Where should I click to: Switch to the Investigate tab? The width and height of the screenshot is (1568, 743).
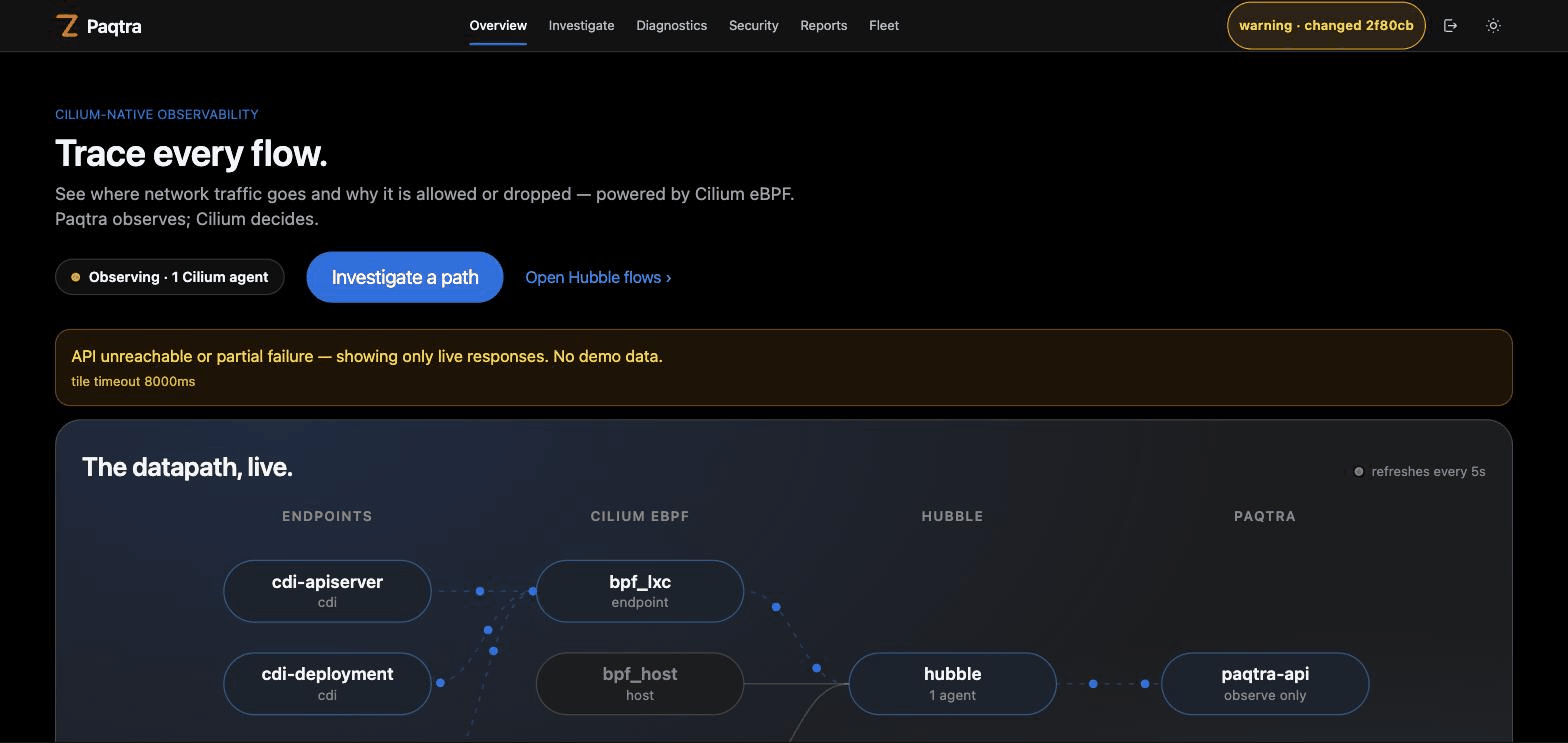click(581, 26)
